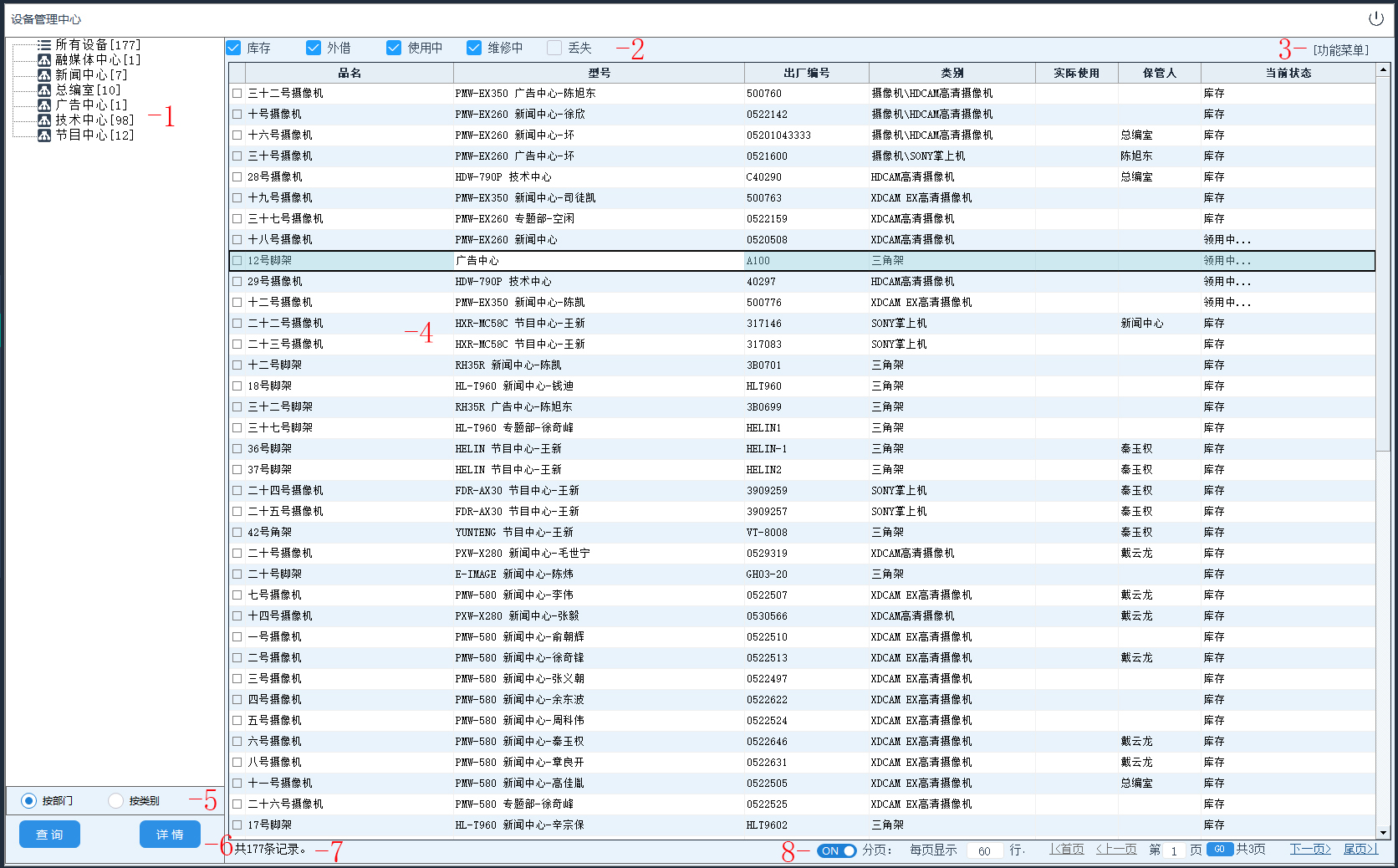Click the rows-per-page input field
1398x868 pixels.
pos(984,851)
